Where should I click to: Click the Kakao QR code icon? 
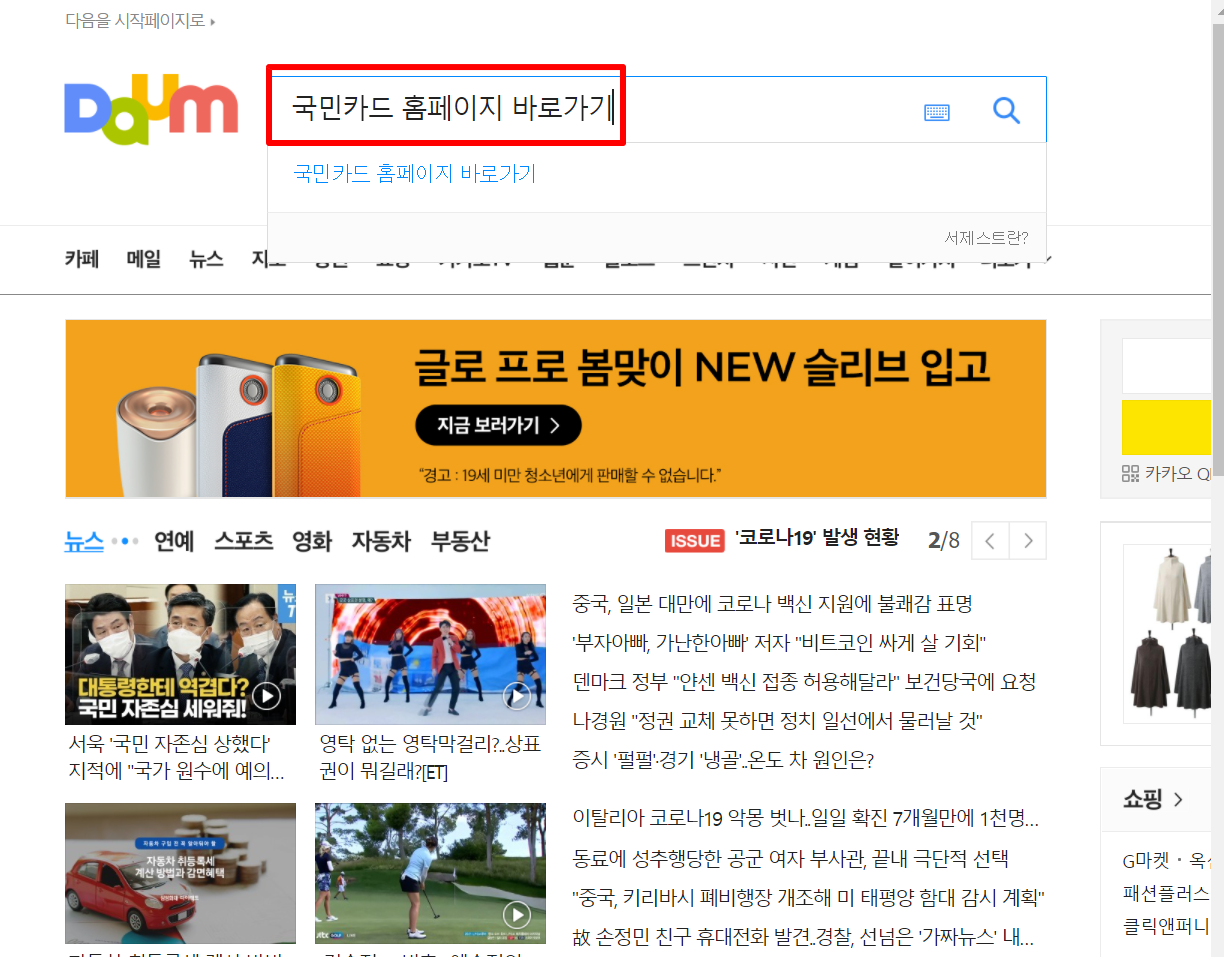click(1130, 473)
